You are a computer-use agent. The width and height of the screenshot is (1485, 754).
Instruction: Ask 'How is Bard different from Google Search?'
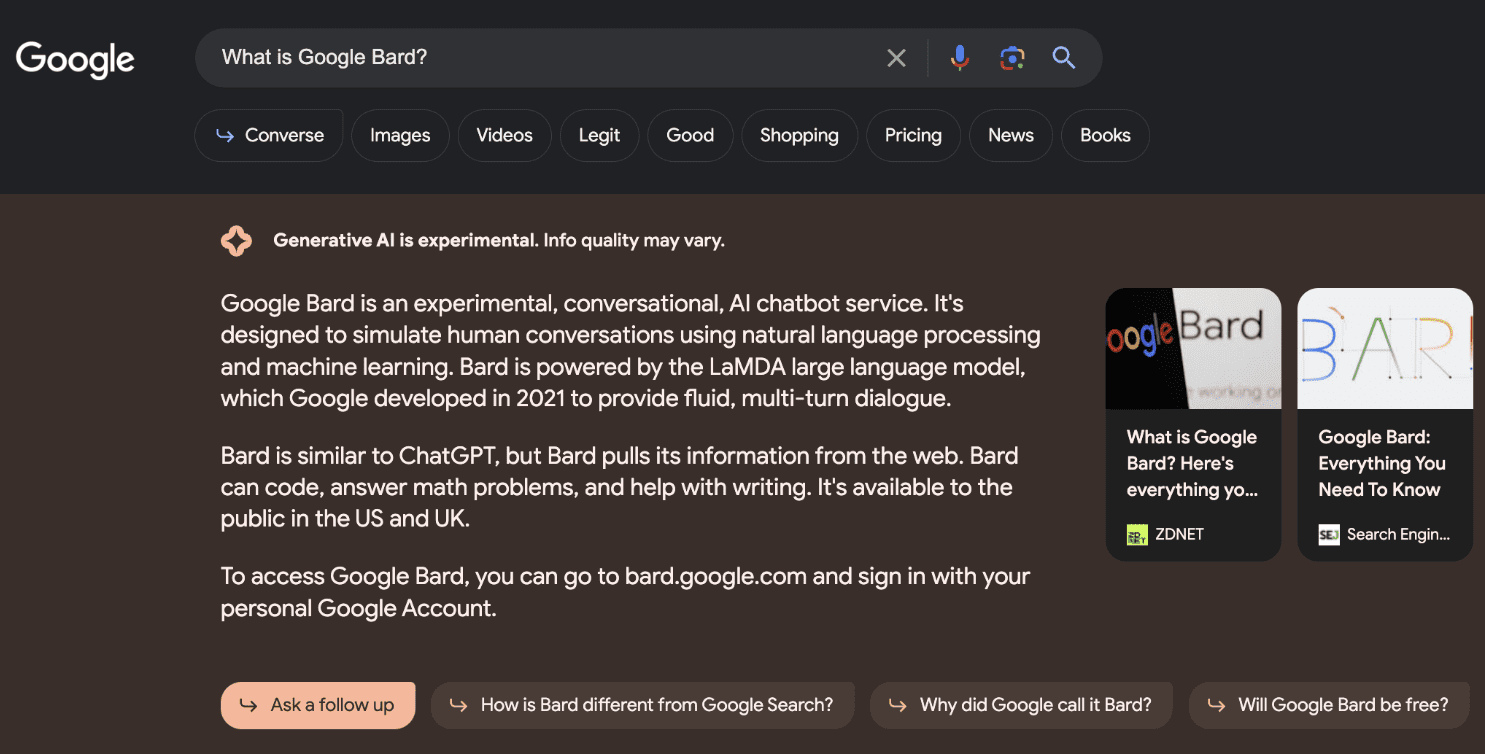click(642, 705)
